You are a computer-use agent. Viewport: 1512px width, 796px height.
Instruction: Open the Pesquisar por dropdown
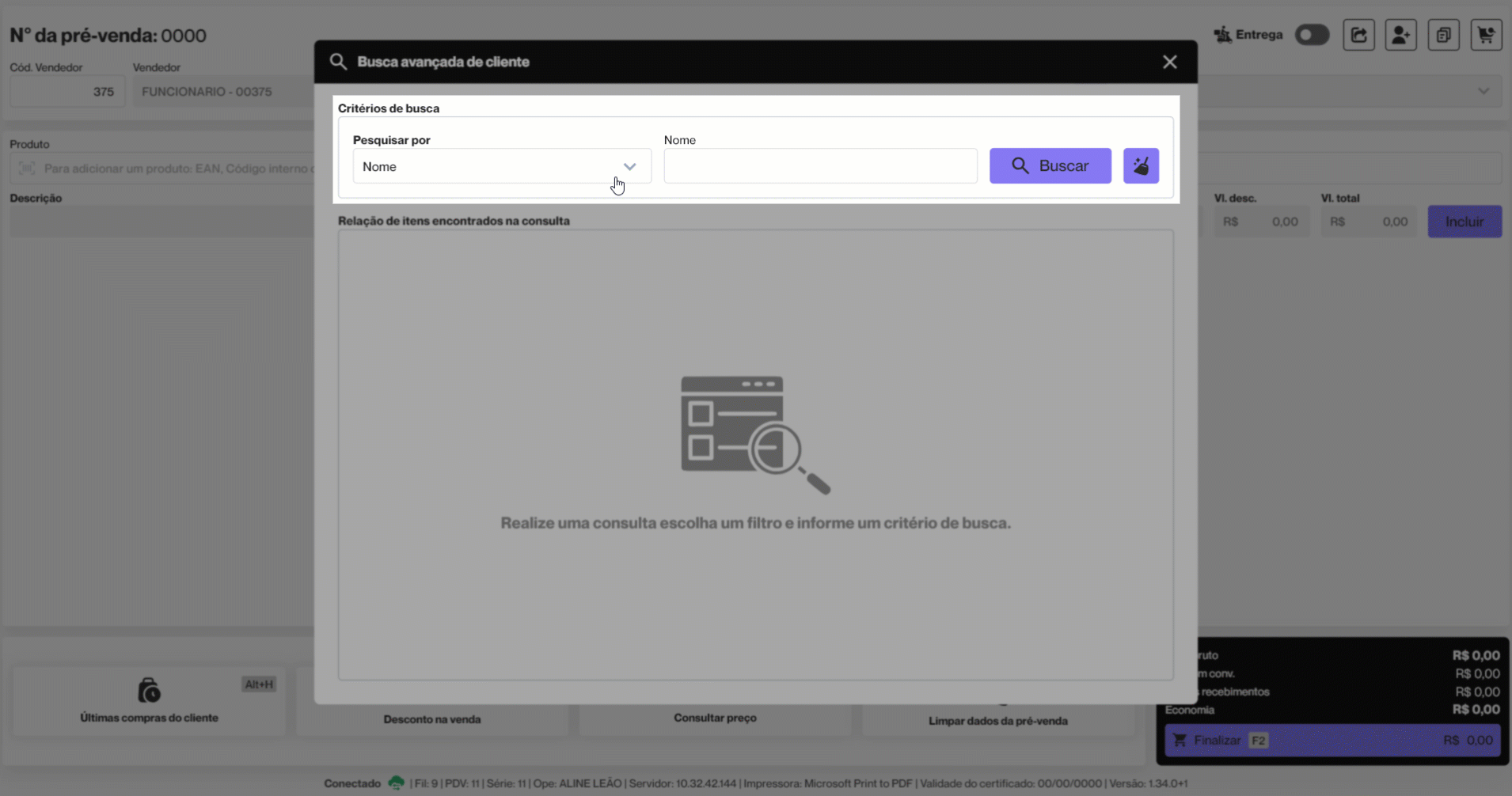tap(502, 166)
